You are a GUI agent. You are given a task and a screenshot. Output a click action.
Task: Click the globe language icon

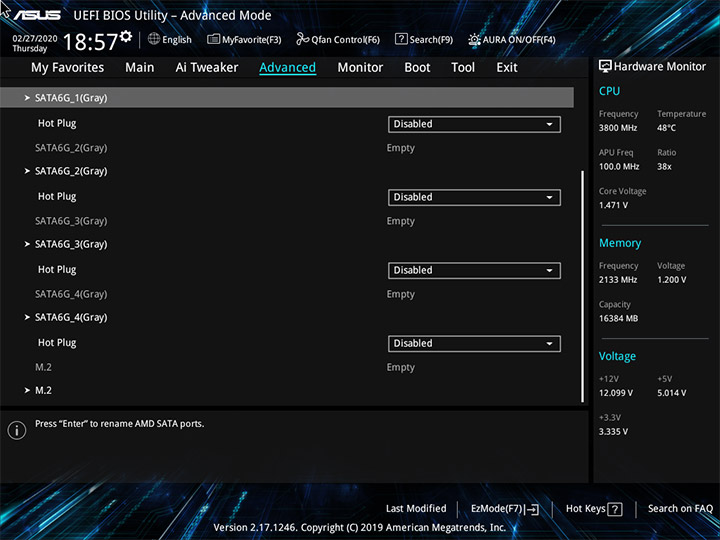coord(154,39)
